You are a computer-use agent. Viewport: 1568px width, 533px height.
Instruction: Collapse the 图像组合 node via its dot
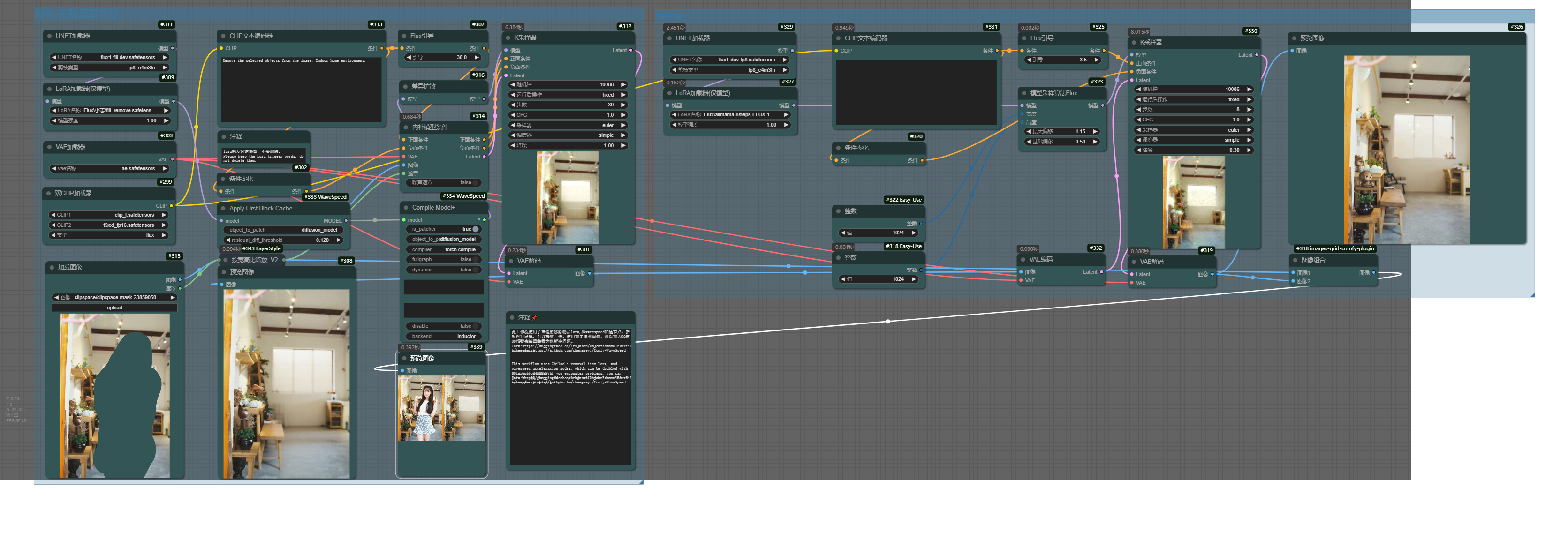(1295, 260)
